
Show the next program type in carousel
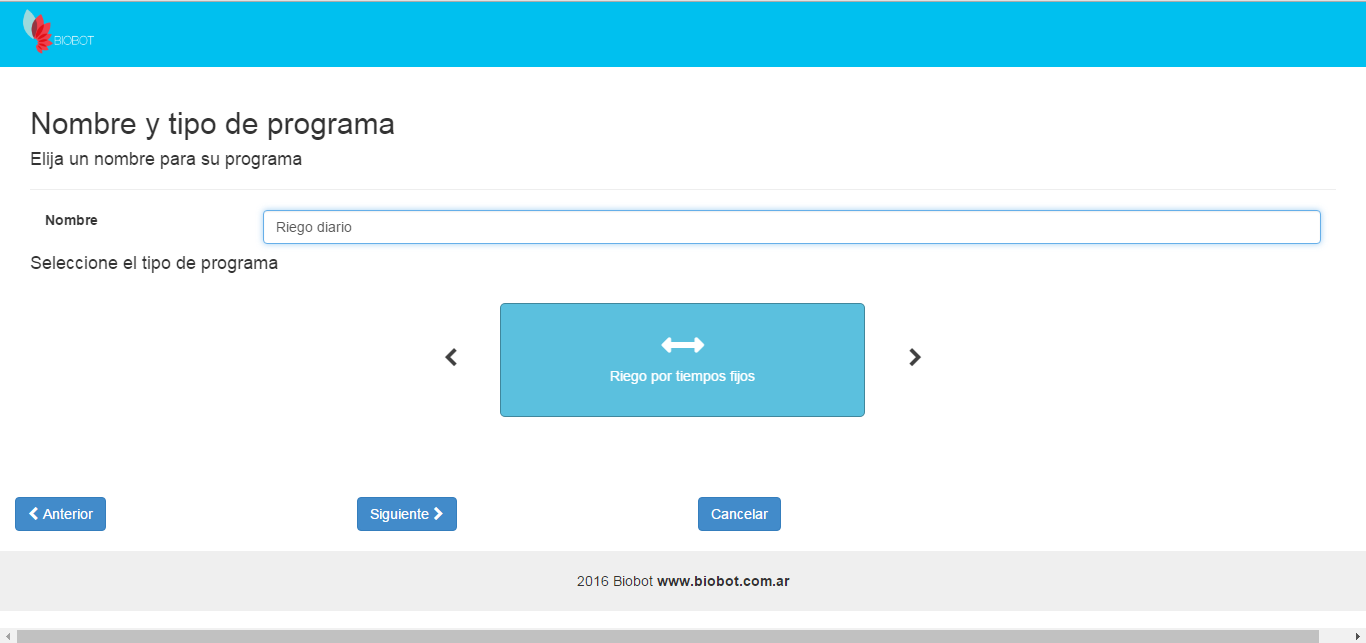tap(914, 357)
